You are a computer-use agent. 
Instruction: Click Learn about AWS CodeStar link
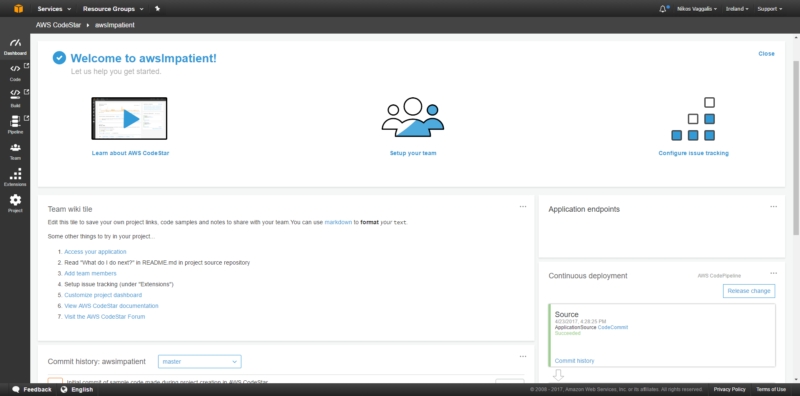tap(130, 153)
